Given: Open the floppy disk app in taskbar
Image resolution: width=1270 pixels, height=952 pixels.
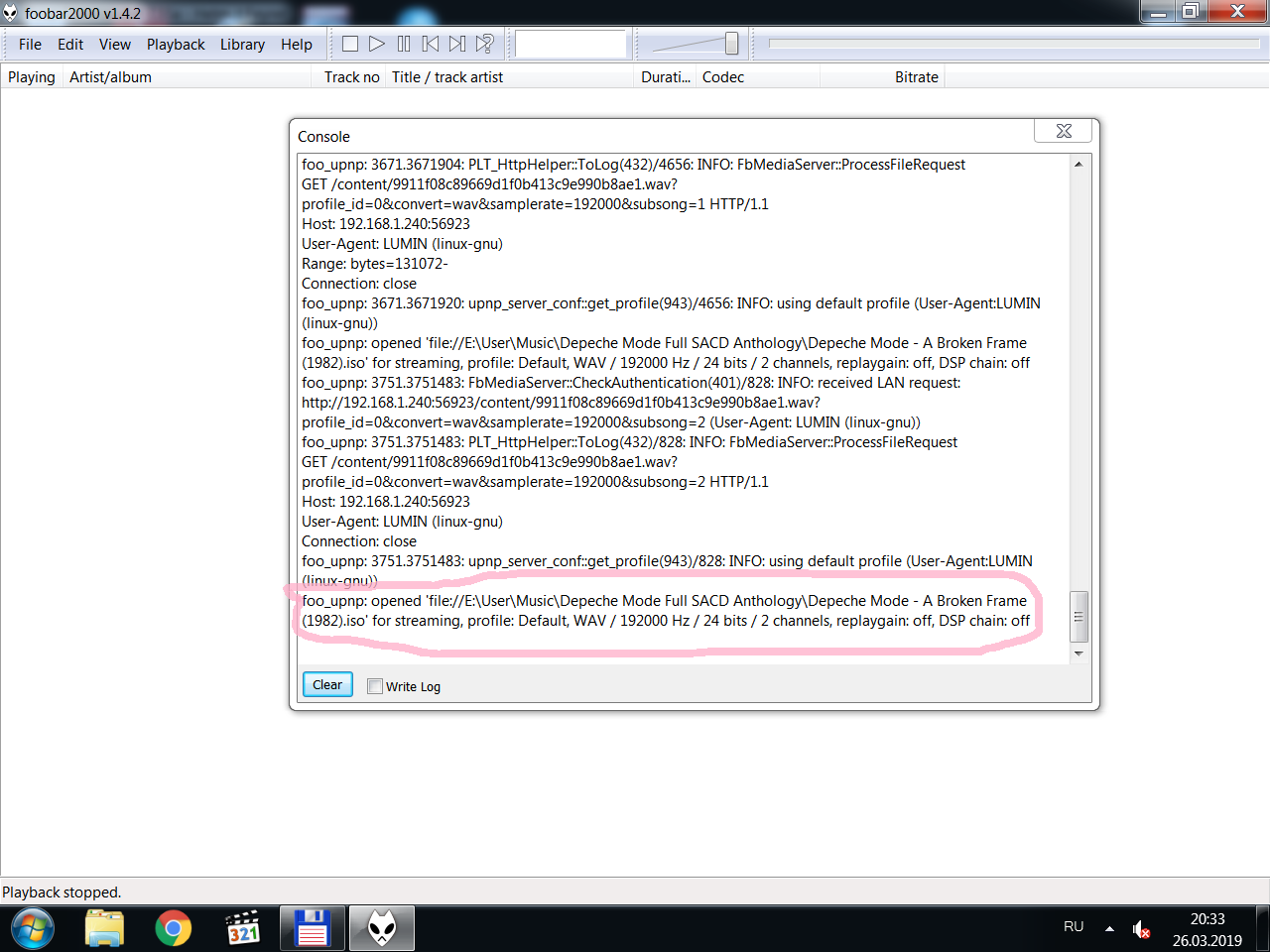Looking at the screenshot, I should [x=313, y=929].
